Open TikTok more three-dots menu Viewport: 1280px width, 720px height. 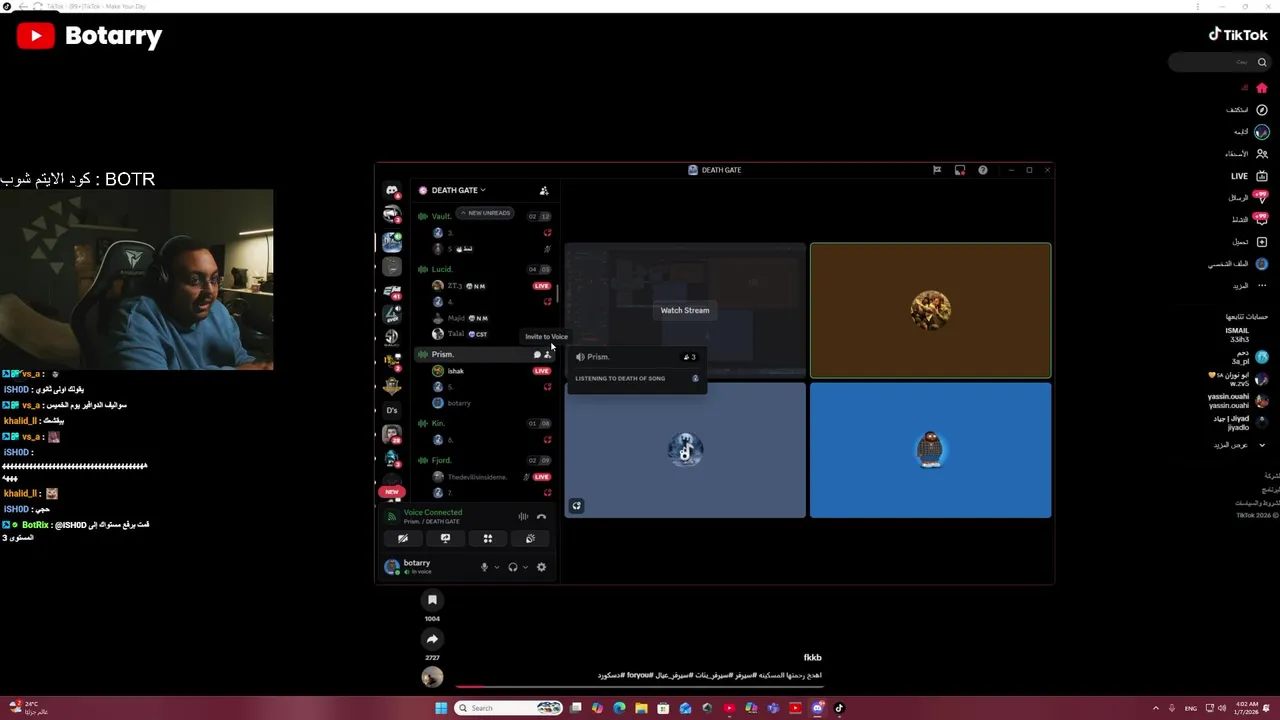click(1262, 286)
